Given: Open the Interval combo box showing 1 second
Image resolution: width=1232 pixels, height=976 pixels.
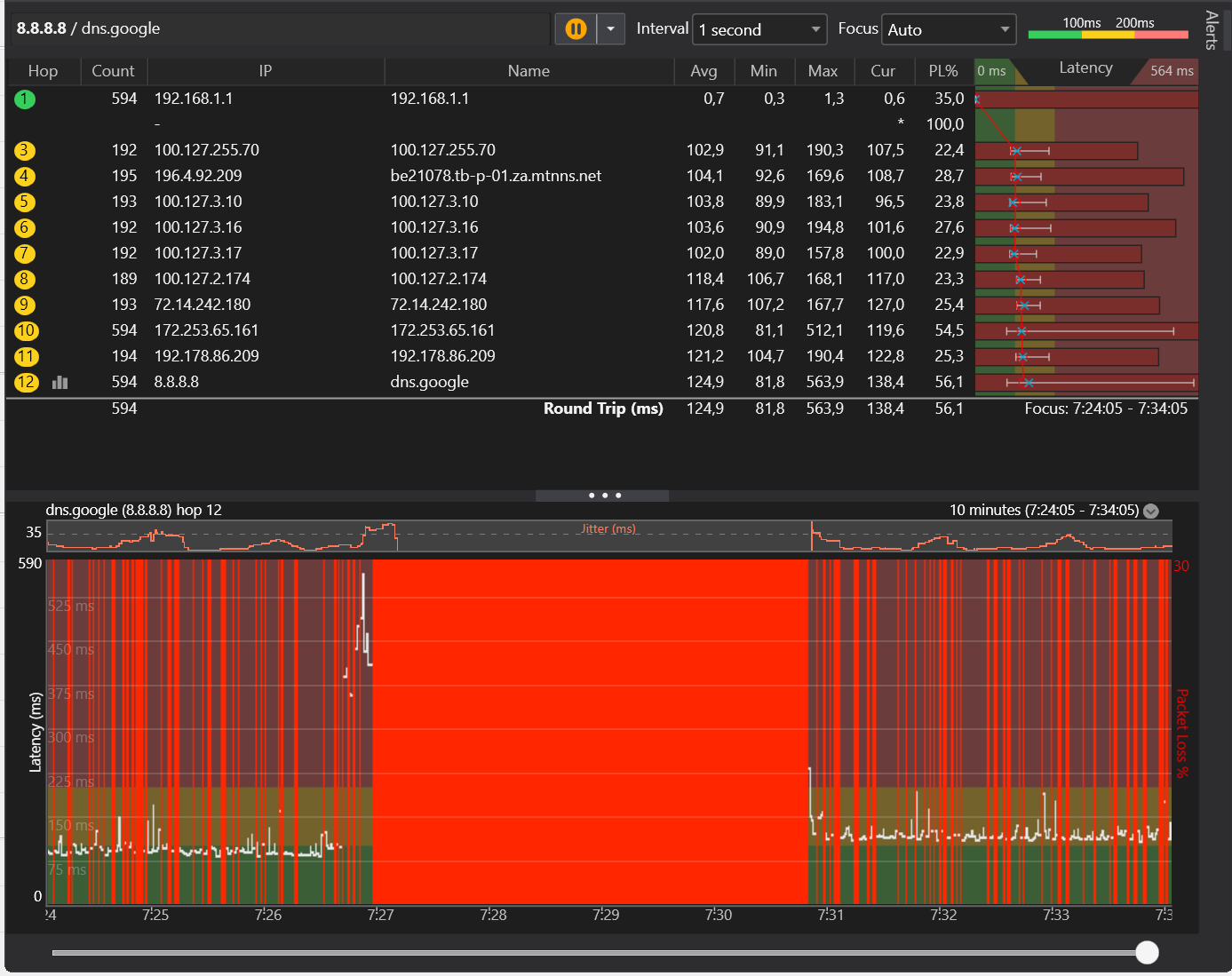Looking at the screenshot, I should 759,29.
